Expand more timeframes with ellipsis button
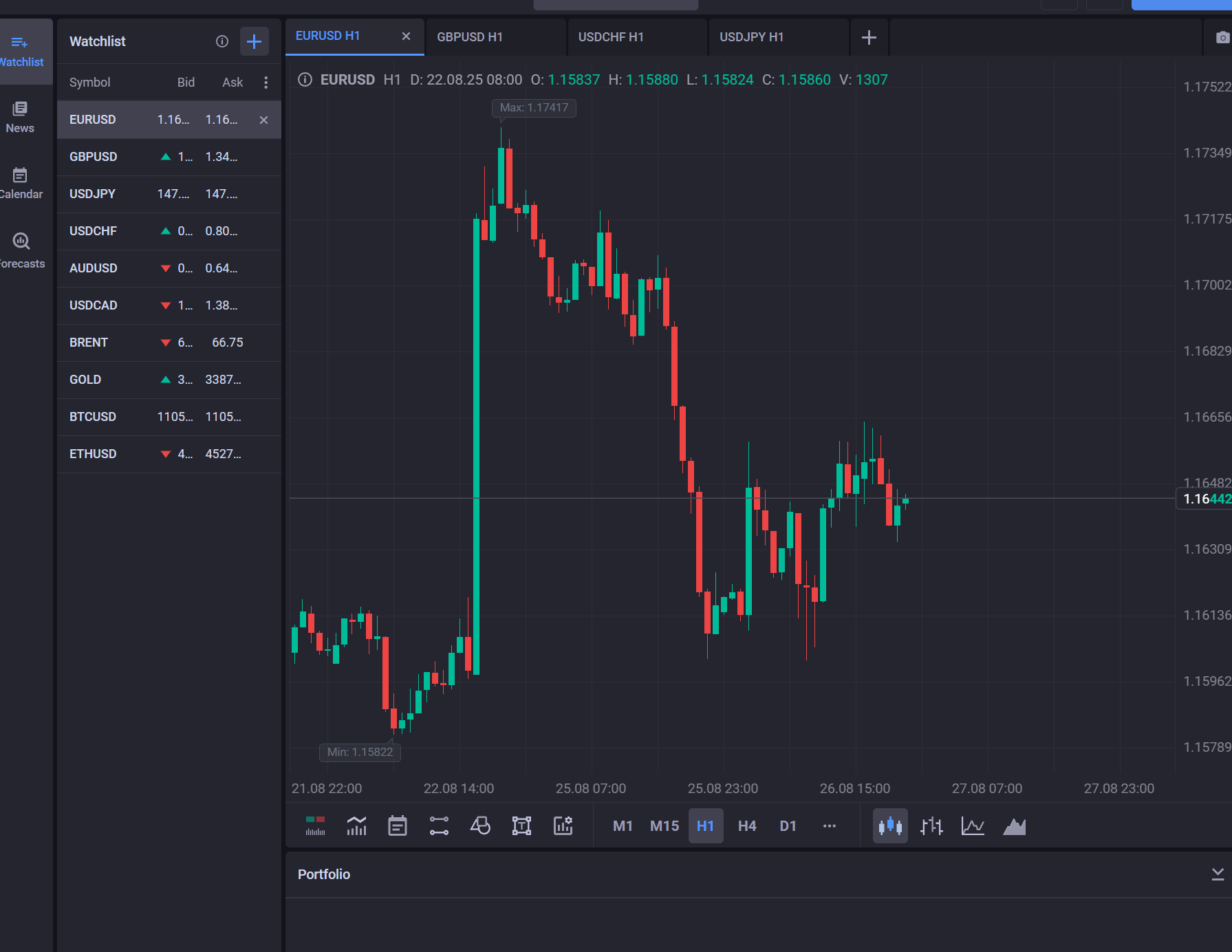This screenshot has height=952, width=1232. point(829,825)
